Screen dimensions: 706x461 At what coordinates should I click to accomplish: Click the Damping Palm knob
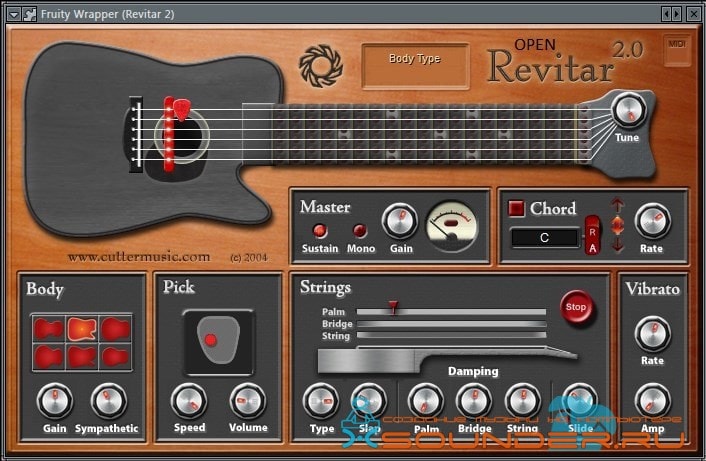[x=425, y=401]
